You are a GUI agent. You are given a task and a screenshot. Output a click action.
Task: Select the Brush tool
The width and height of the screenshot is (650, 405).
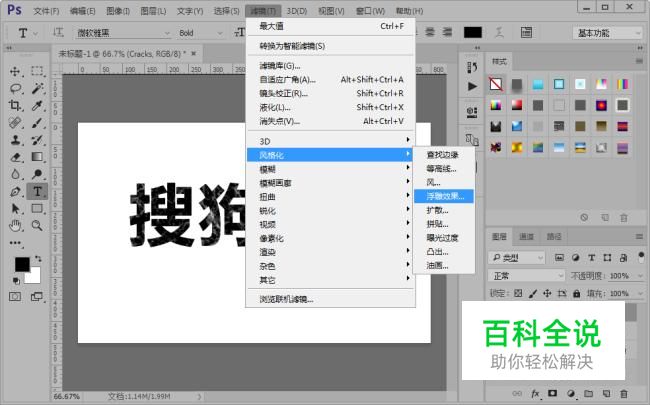pyautogui.click(x=37, y=123)
